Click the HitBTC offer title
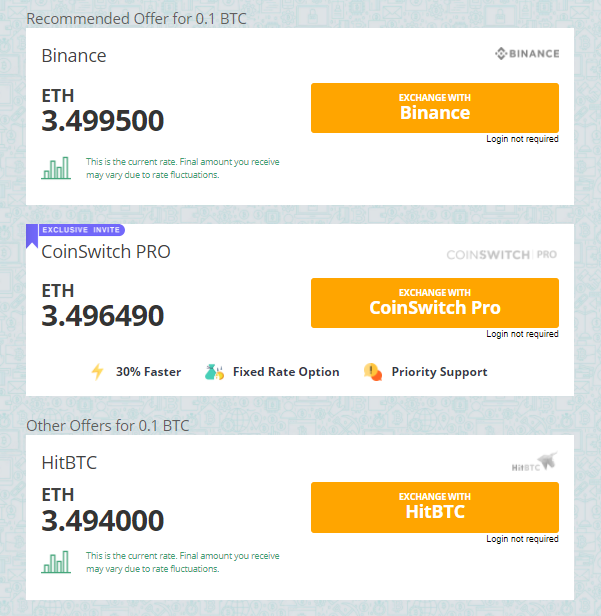 [x=69, y=463]
